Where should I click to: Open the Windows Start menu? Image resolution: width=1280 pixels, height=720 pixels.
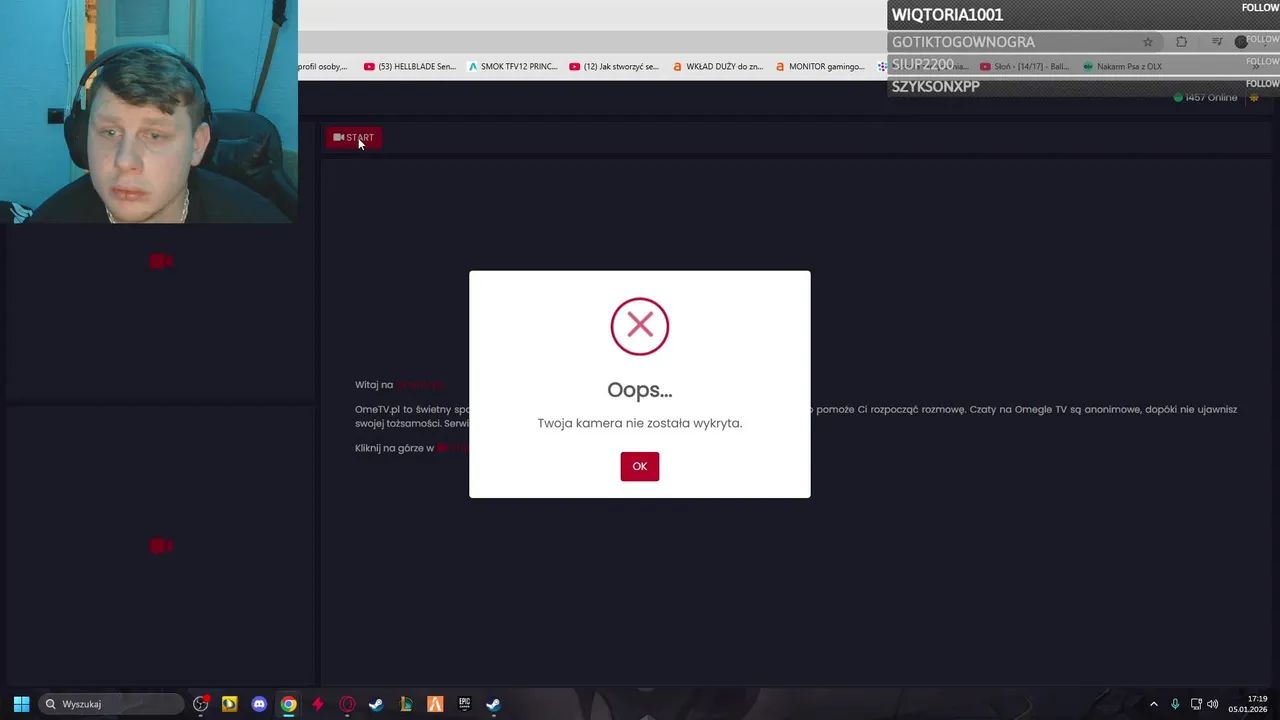21,704
